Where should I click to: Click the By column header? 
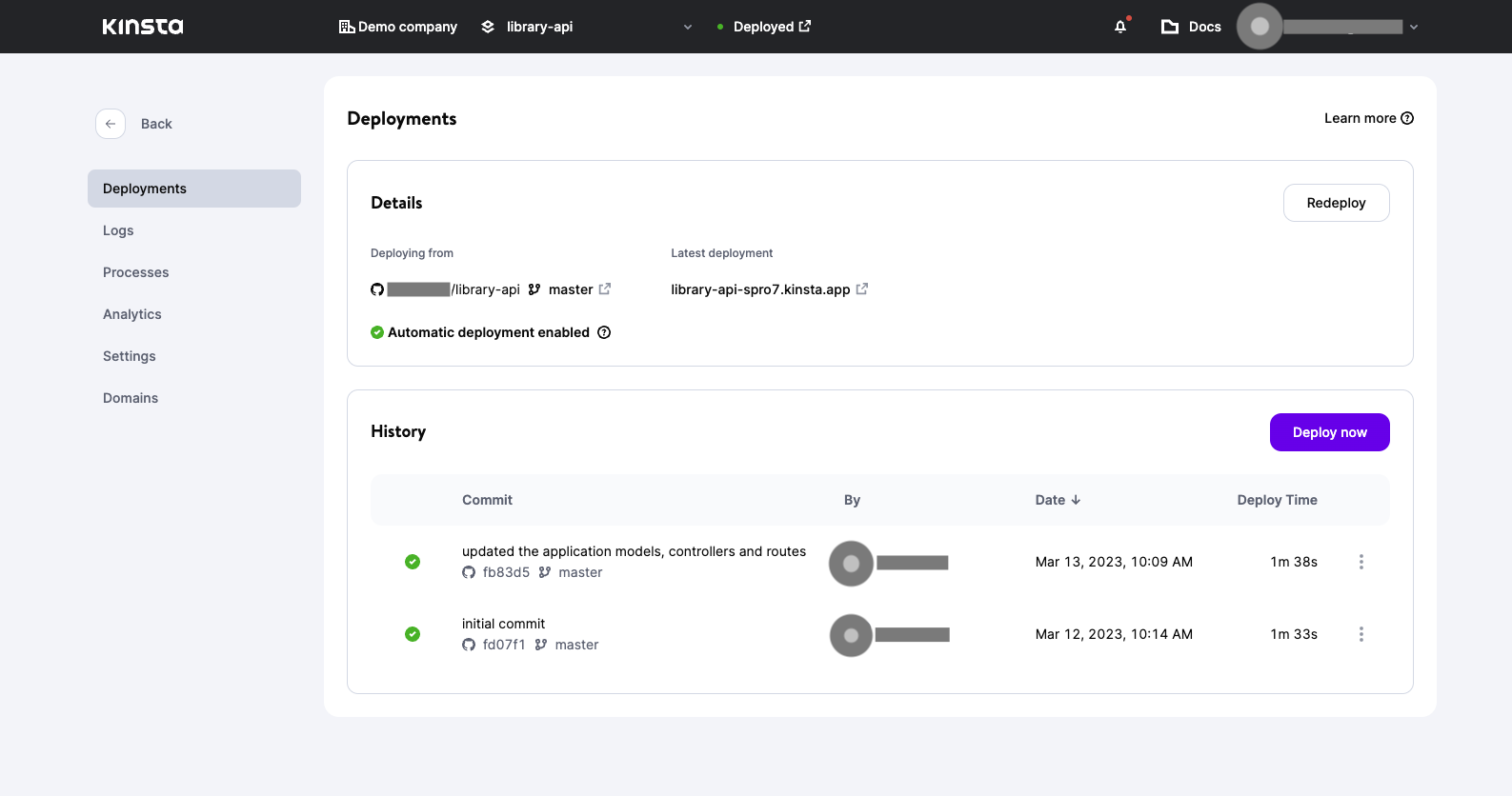point(852,500)
